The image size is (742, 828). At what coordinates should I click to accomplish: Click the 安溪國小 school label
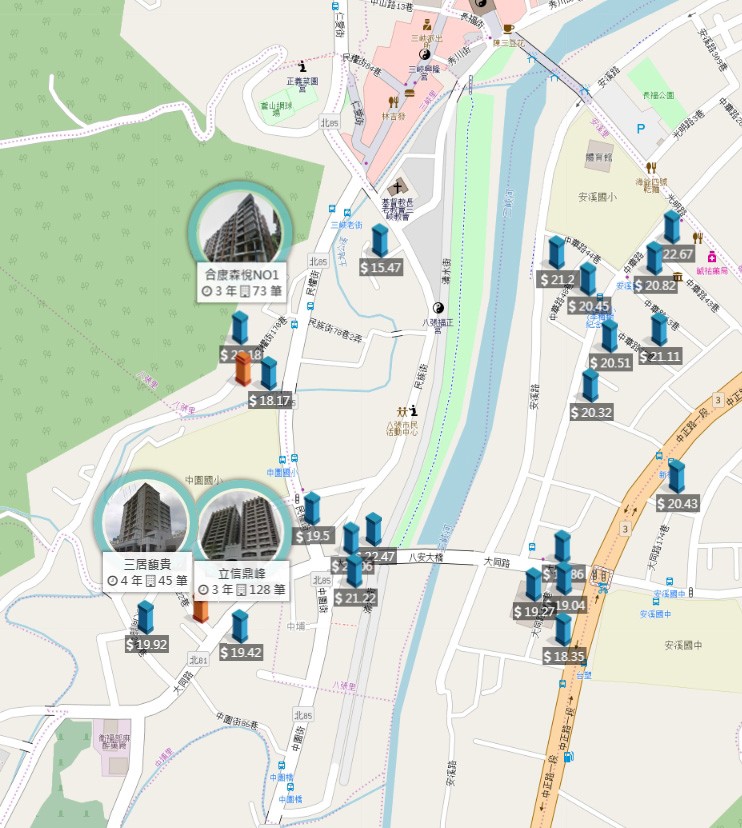point(597,197)
